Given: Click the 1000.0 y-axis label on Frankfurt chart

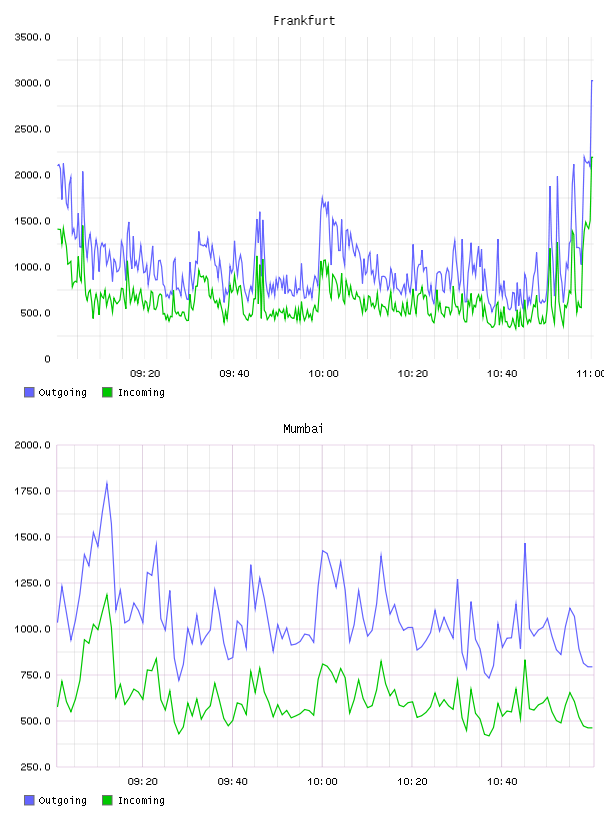Looking at the screenshot, I should 32,267.
